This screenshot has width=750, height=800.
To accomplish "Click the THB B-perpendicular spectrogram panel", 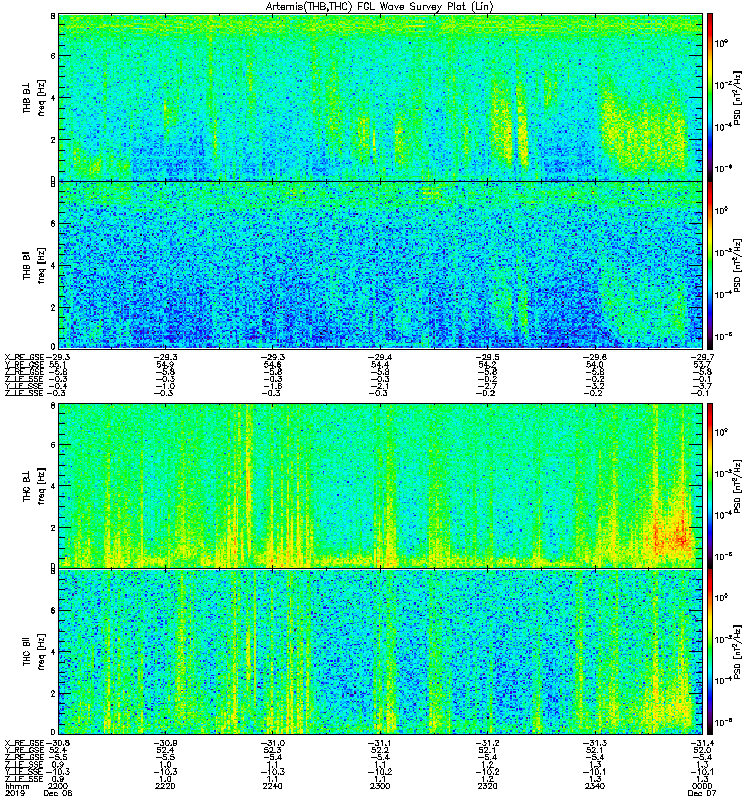I will point(381,97).
